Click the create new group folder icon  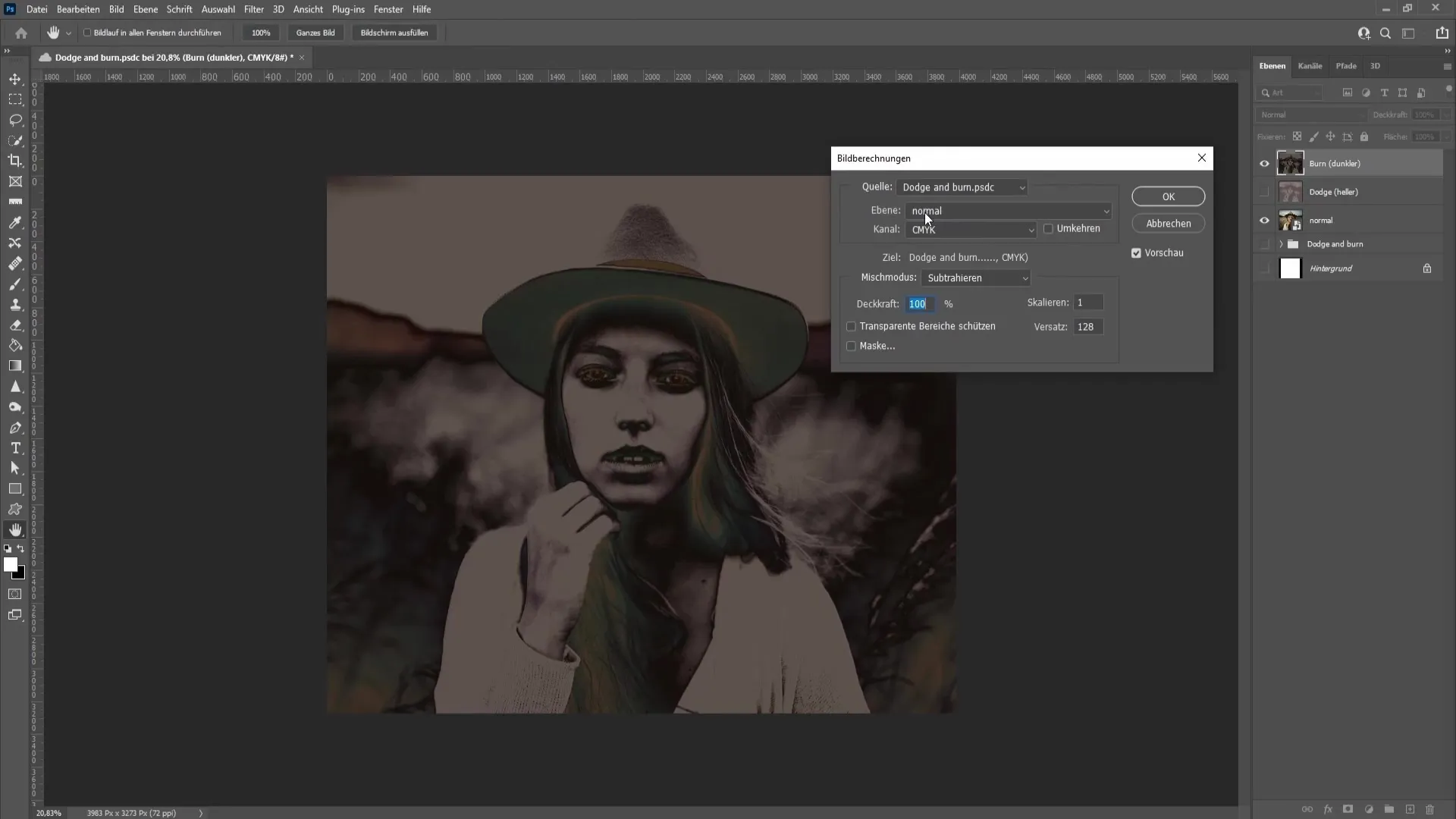click(x=1389, y=809)
